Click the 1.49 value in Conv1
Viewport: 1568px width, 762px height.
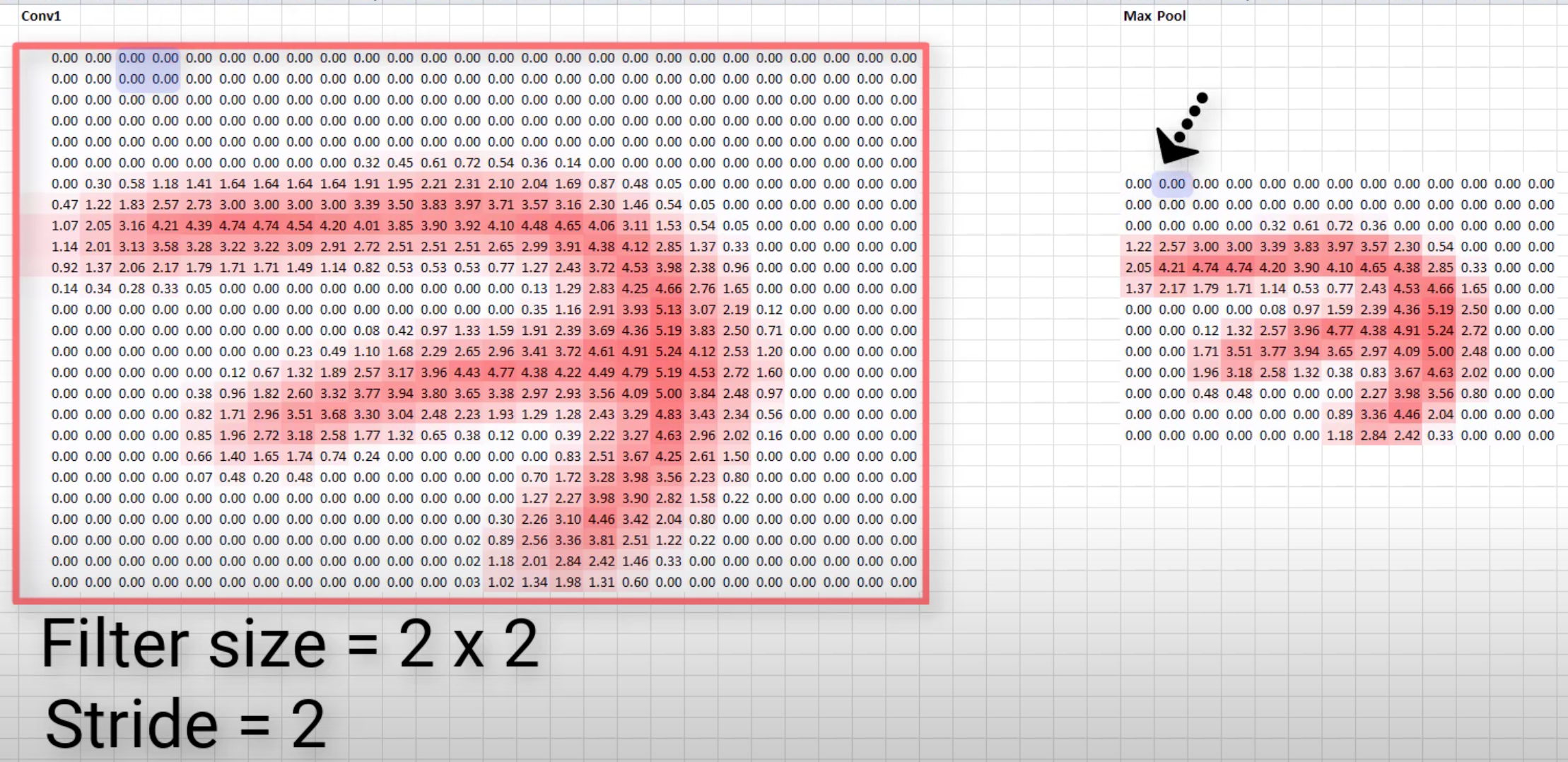point(299,267)
